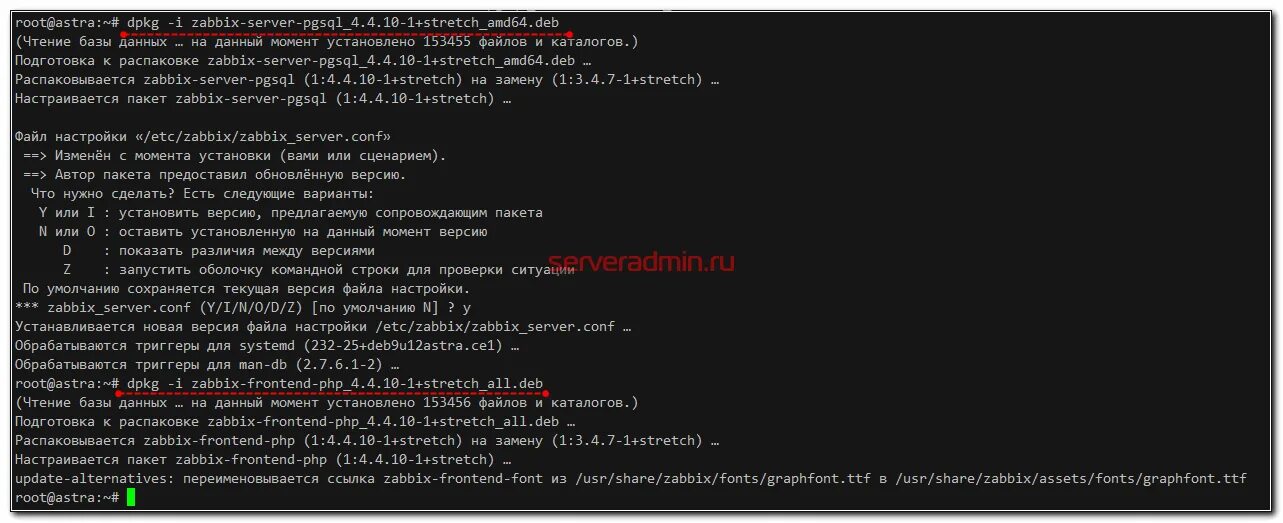Click the systemd triggers processing line
Viewport: 1283px width, 523px height.
pyautogui.click(x=267, y=346)
